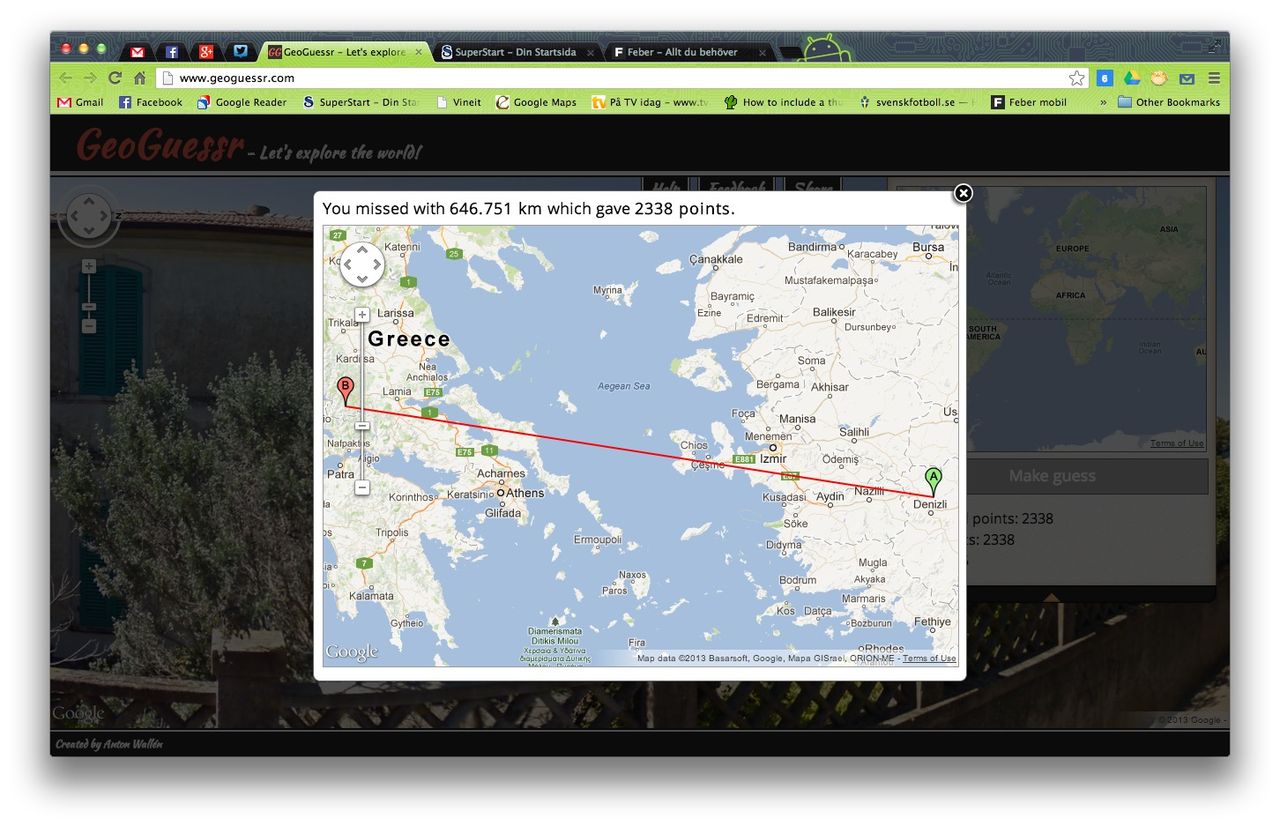Screen dimensions: 1280x826
Task: Open the blue extension with badge 6
Action: click(x=1105, y=78)
